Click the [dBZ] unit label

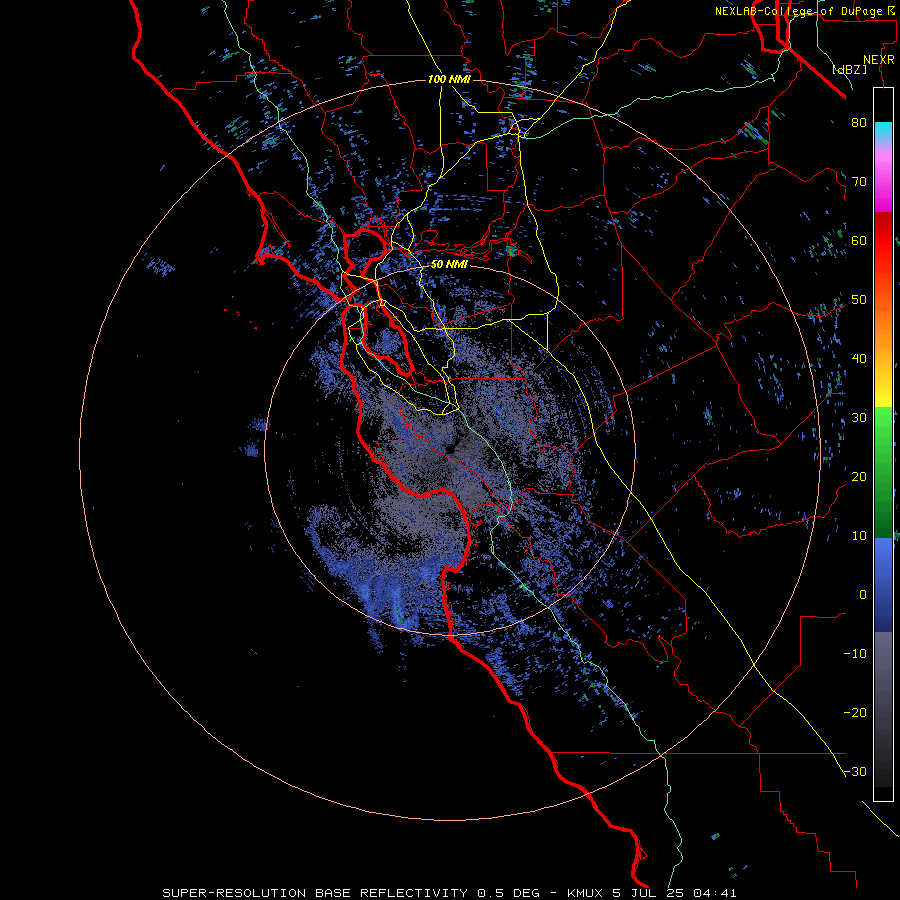click(850, 69)
